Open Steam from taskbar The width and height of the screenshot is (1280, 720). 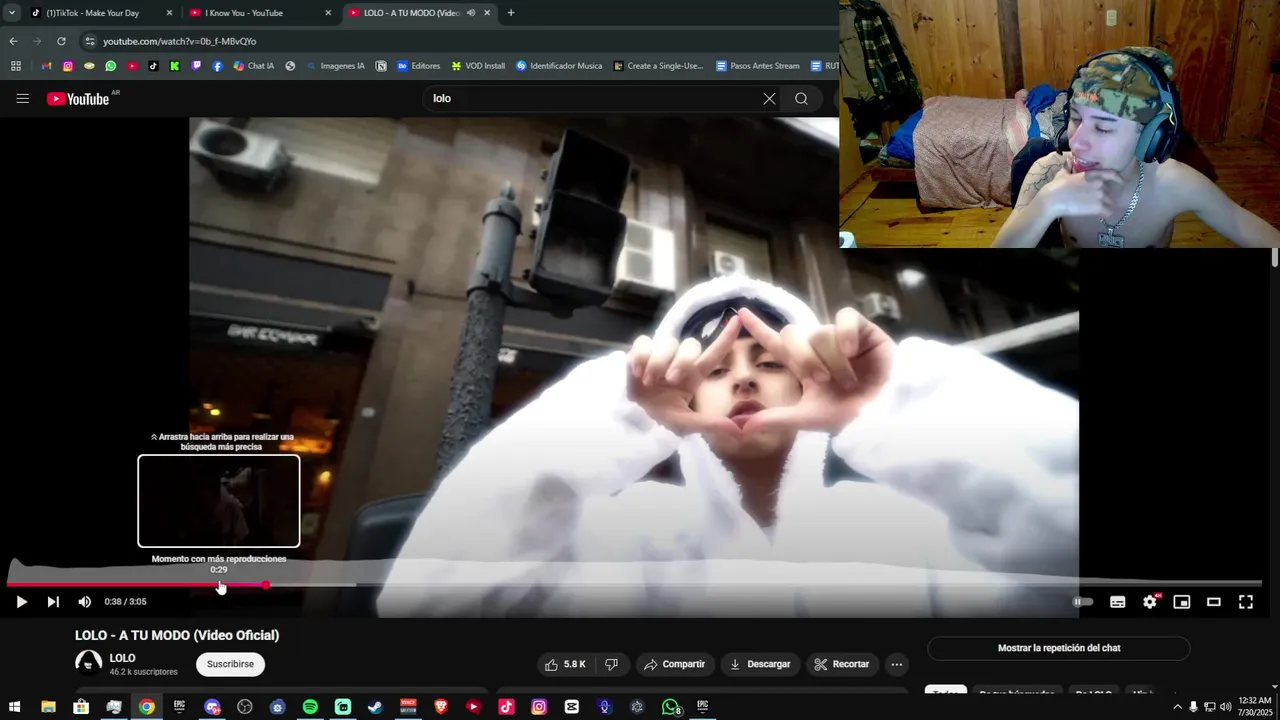(x=375, y=707)
